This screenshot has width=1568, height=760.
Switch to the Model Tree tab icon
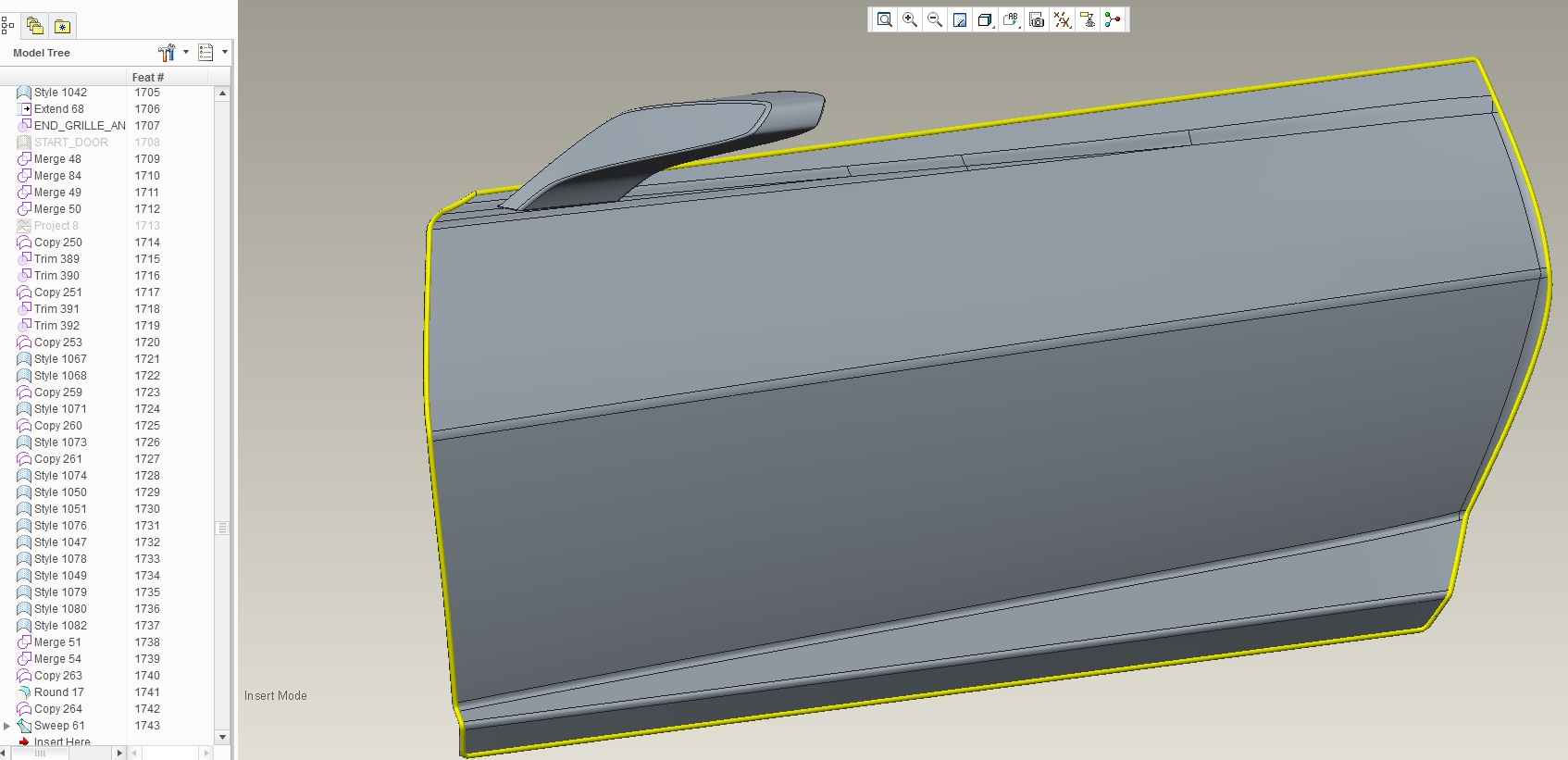point(7,26)
